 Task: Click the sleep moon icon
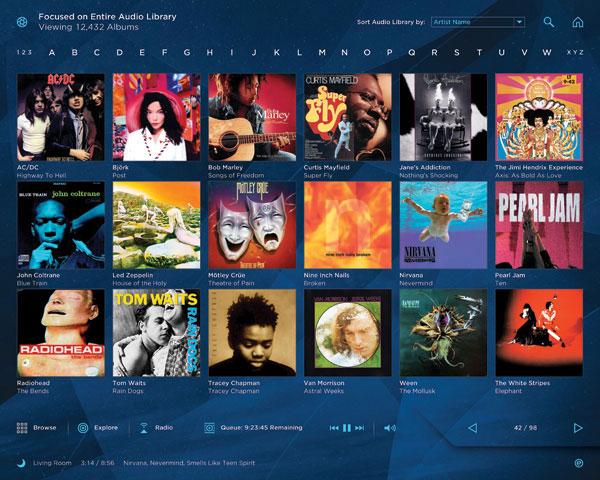tap(21, 463)
